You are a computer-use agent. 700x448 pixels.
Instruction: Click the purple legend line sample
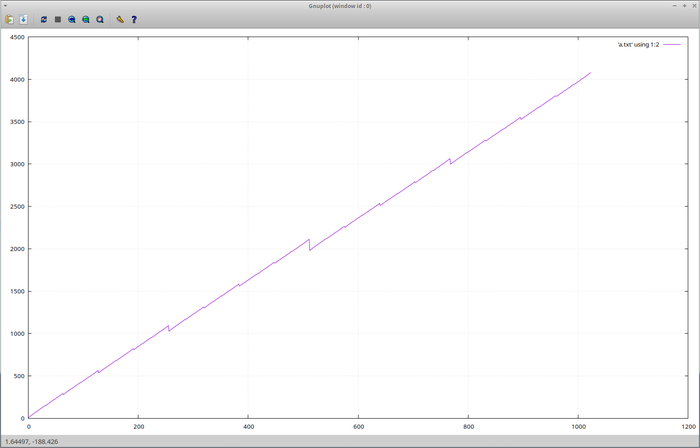pos(670,45)
